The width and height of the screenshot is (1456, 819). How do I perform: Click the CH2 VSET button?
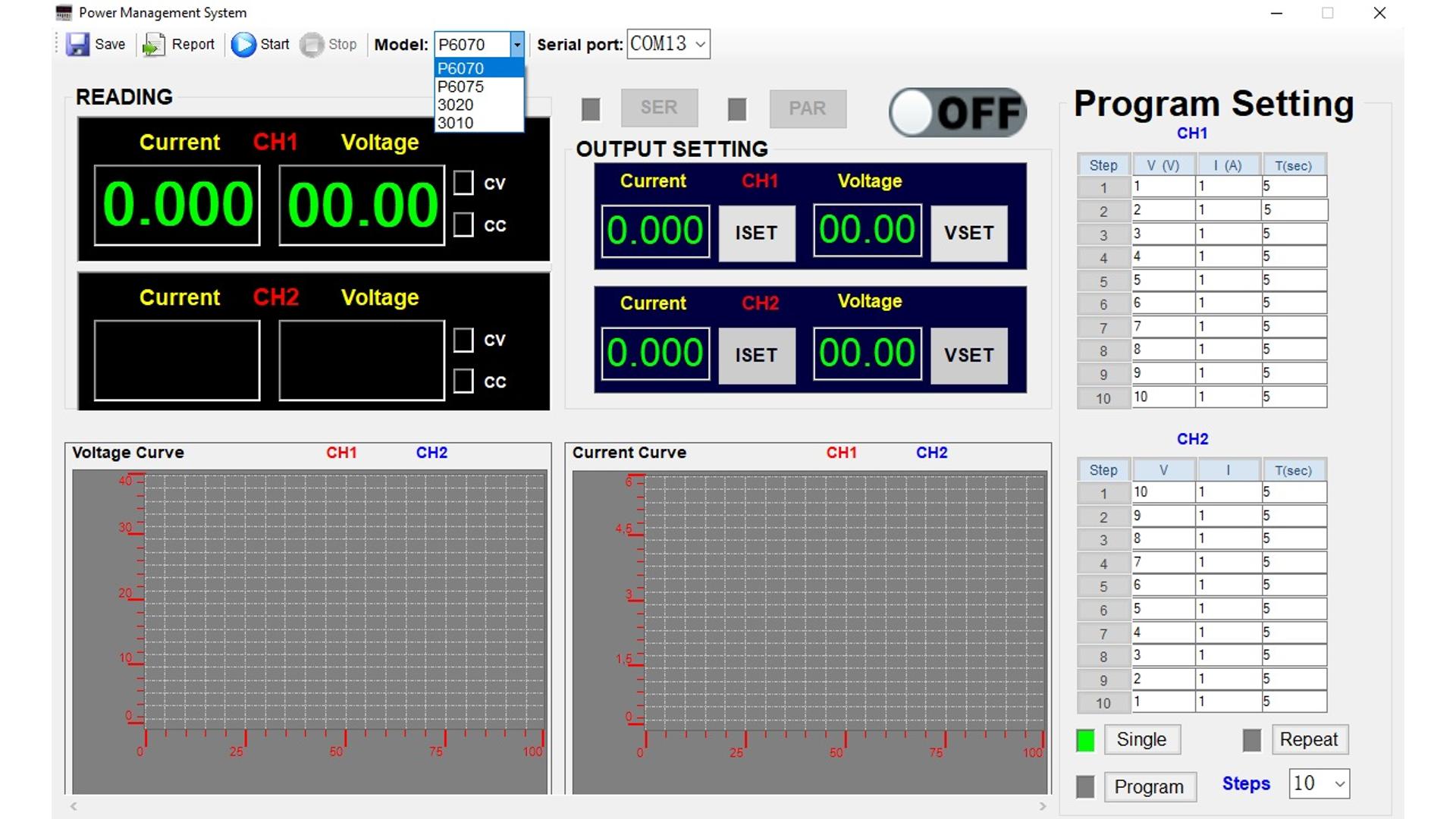point(969,356)
